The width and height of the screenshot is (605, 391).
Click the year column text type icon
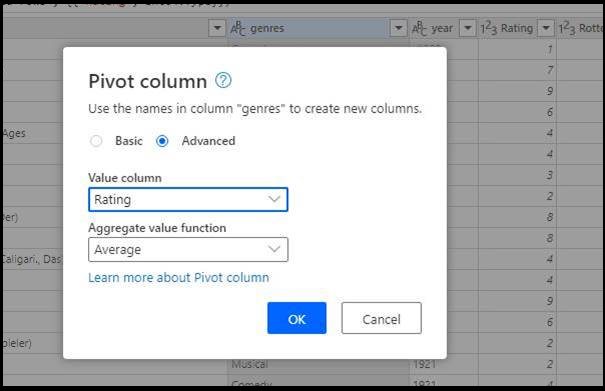(x=419, y=28)
